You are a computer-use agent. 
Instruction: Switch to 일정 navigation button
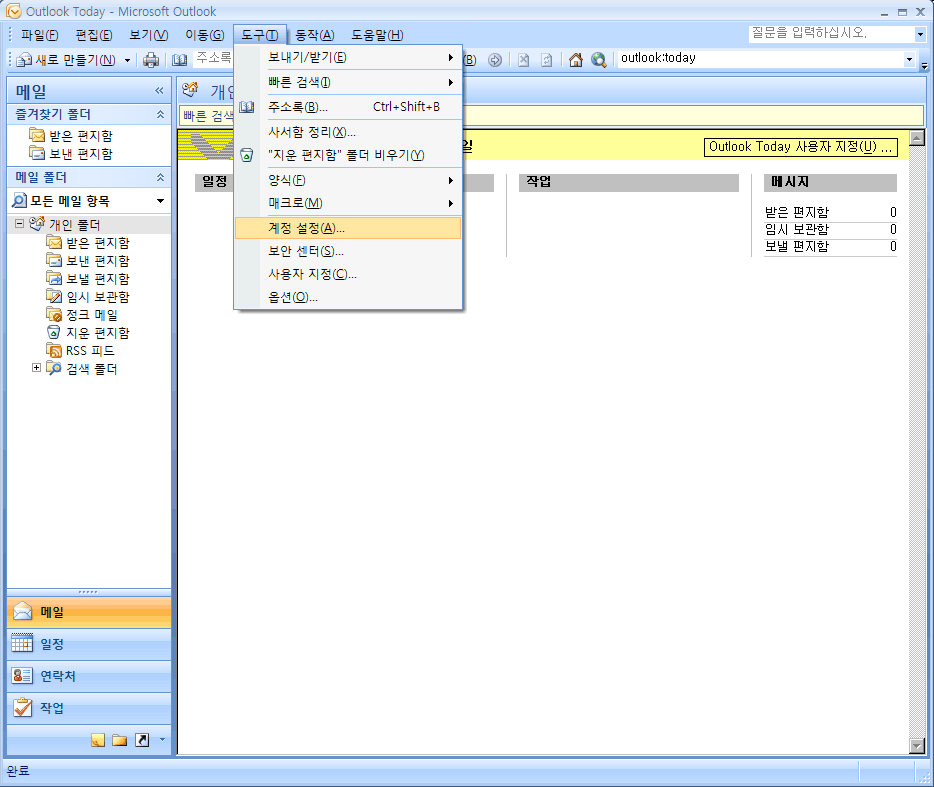point(89,644)
